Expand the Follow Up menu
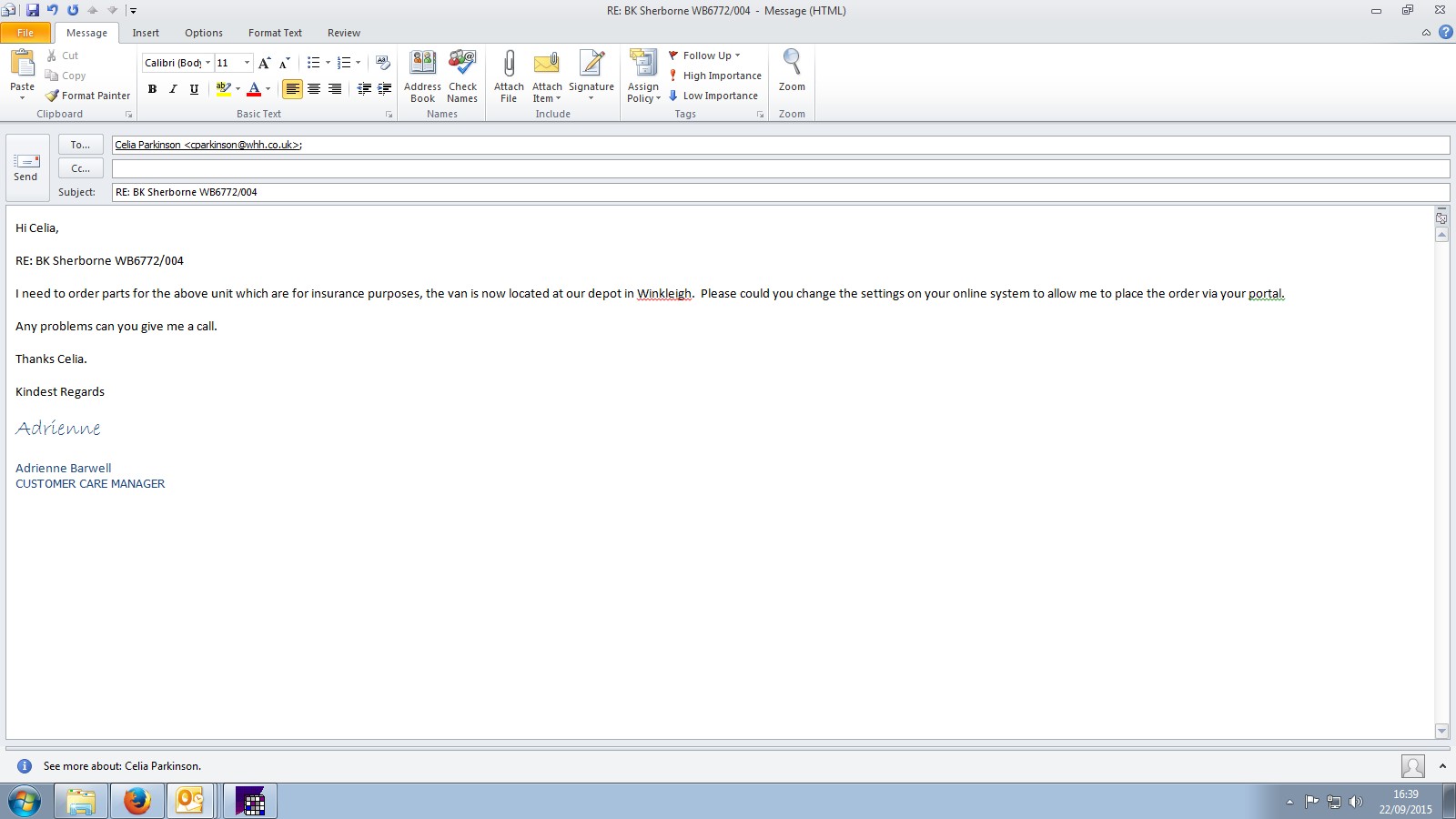Screen dimensions: 1456x819 (705, 56)
